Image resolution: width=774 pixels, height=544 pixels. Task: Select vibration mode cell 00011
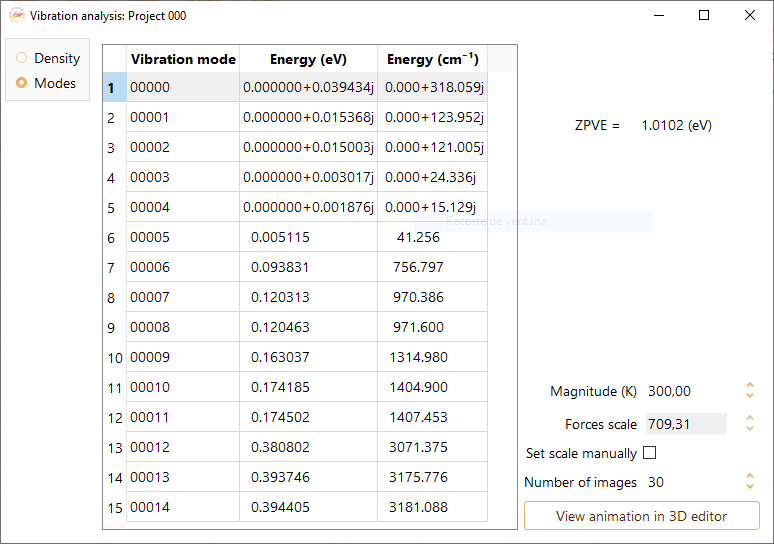pyautogui.click(x=183, y=417)
